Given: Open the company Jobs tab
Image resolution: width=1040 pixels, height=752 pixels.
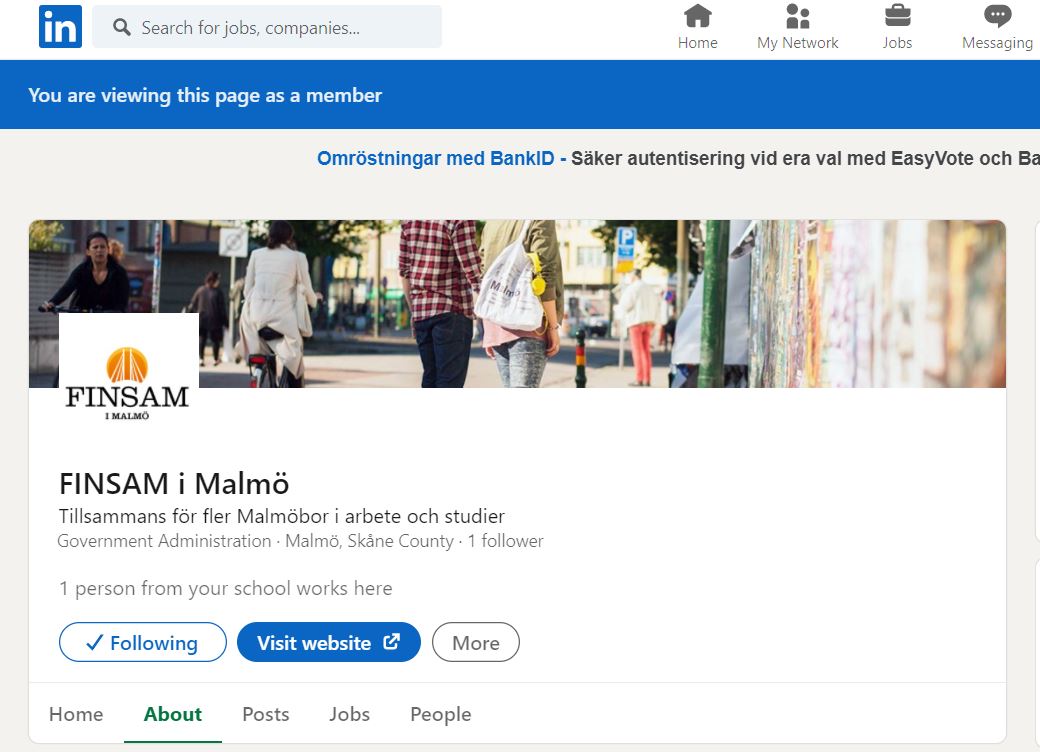Looking at the screenshot, I should coord(349,714).
